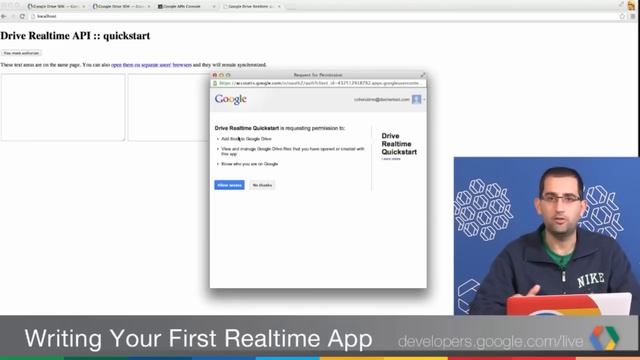Expand the popup window with its fullscreen arrows
640x360 pixels.
(x=423, y=75)
